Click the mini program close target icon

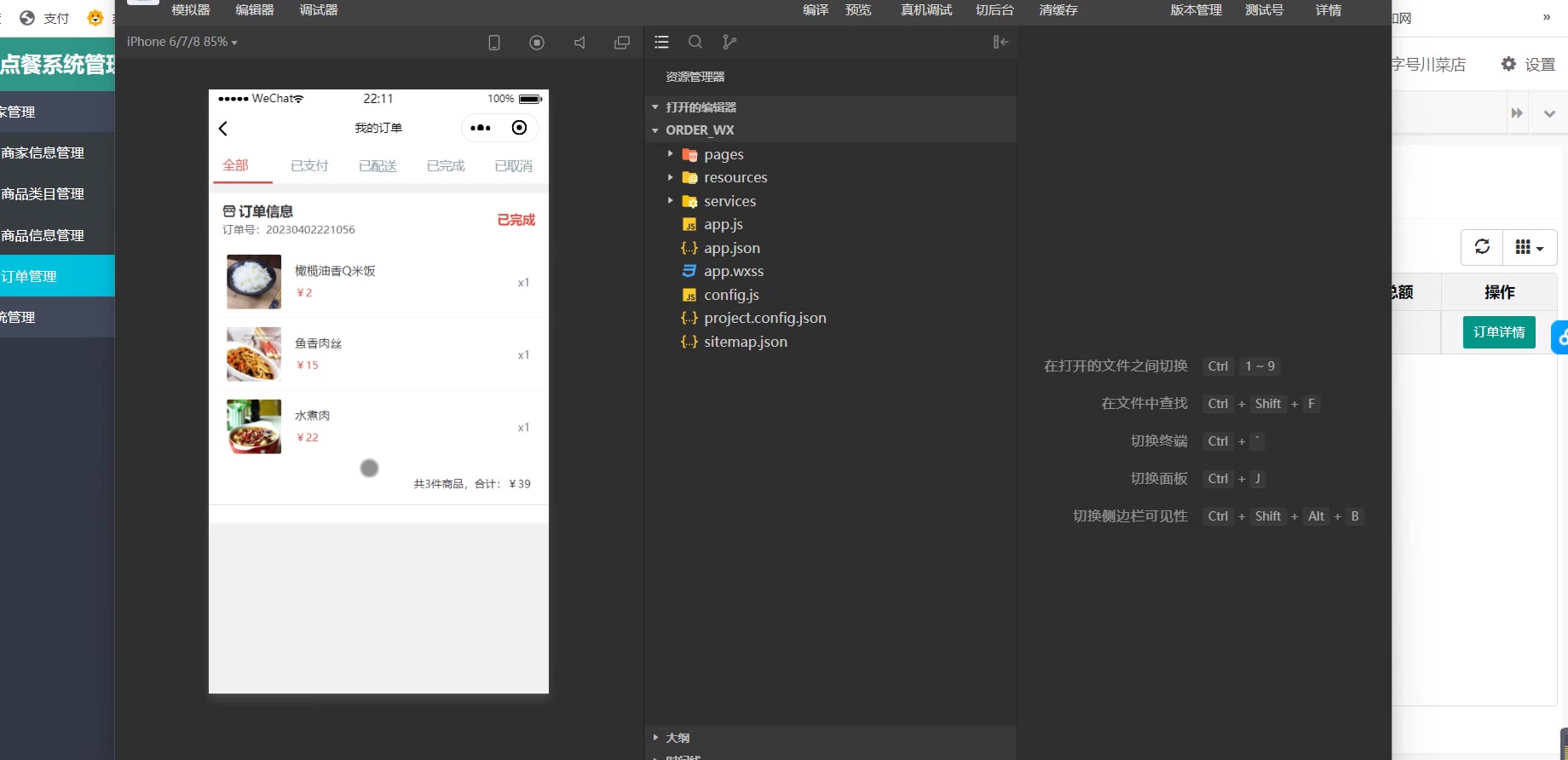click(x=519, y=128)
